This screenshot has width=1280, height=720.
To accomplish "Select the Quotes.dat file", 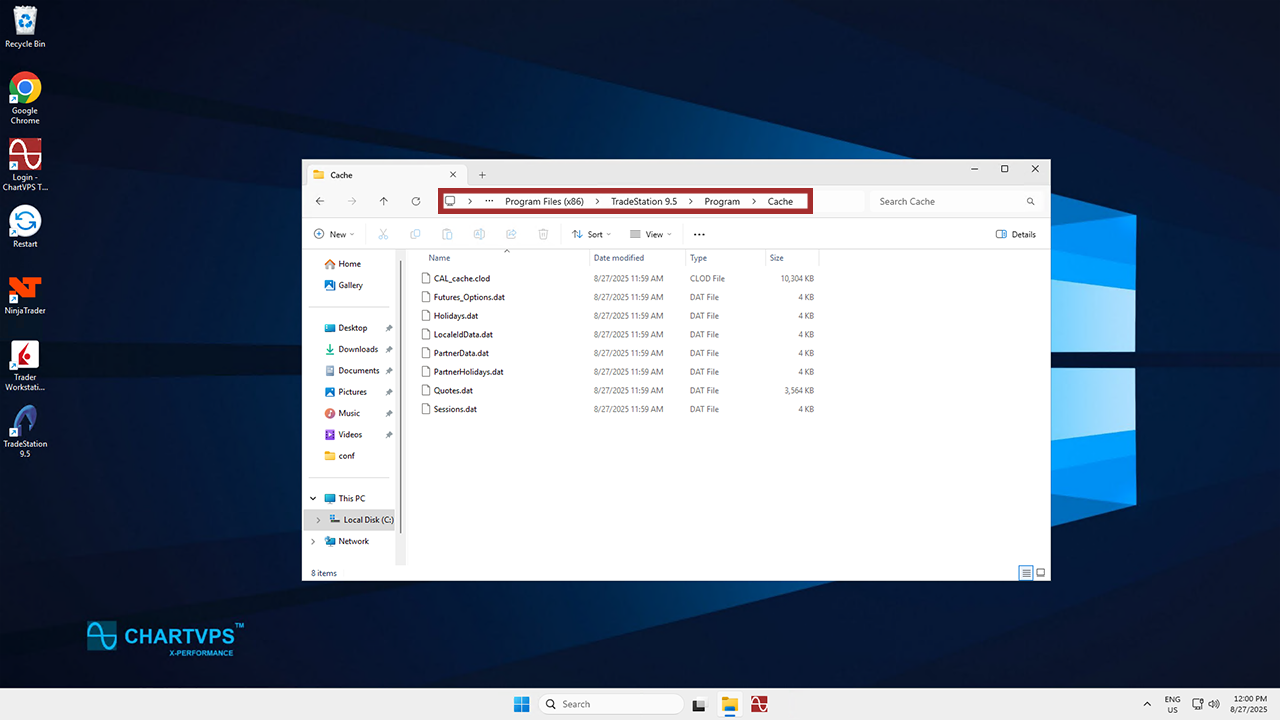I will tap(453, 390).
